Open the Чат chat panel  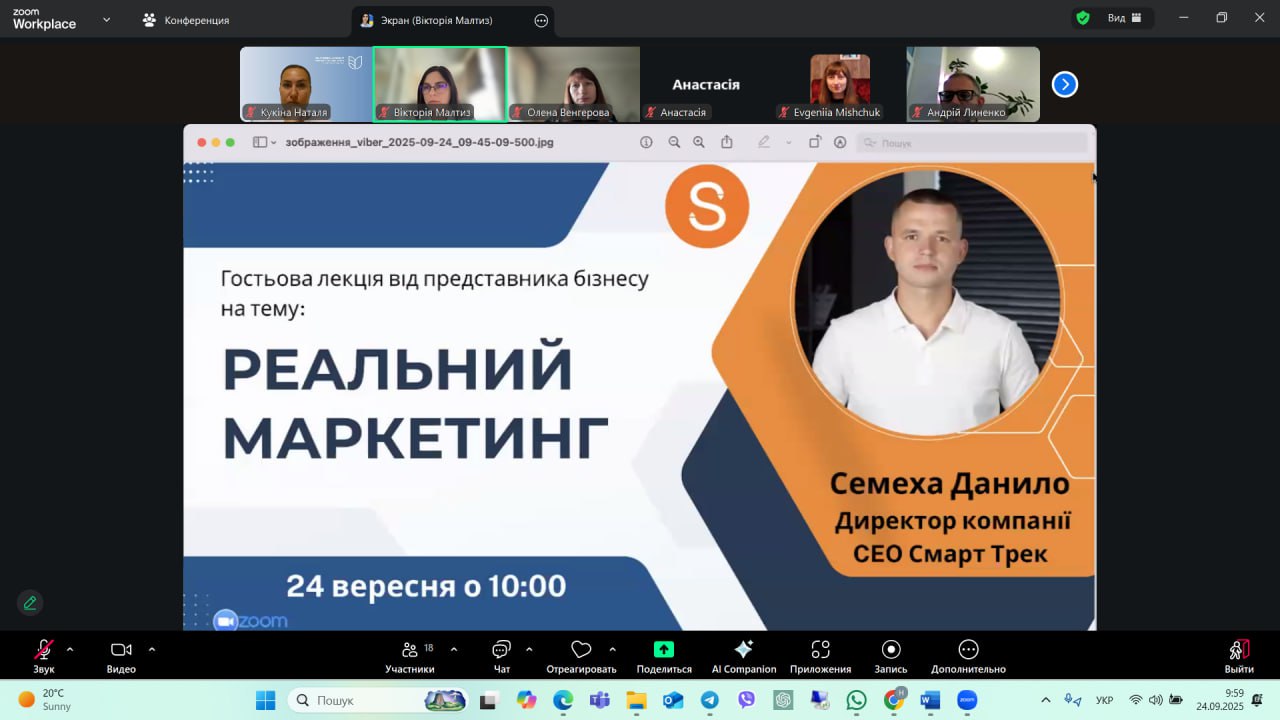(502, 656)
